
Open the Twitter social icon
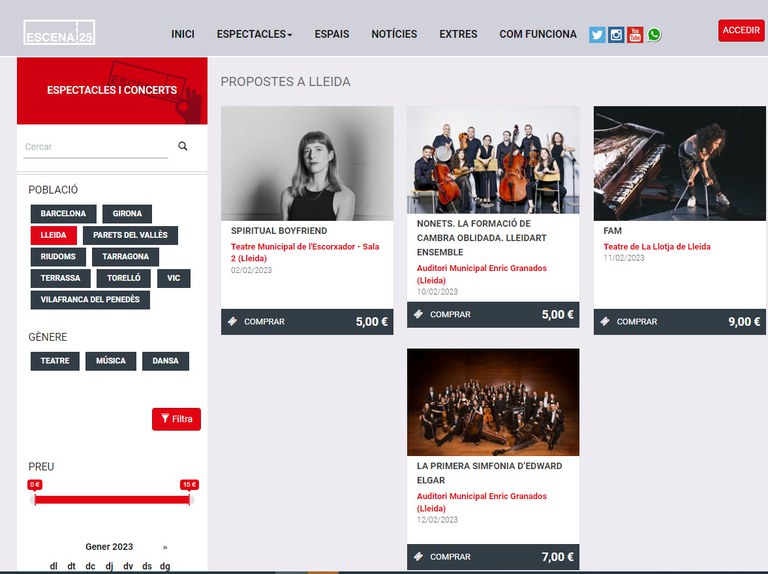point(597,35)
